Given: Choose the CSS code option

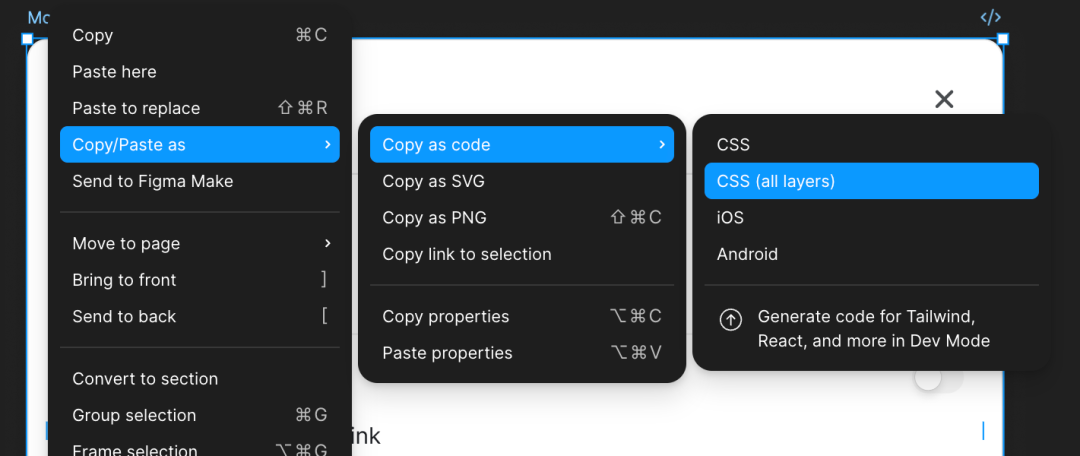Looking at the screenshot, I should [733, 145].
